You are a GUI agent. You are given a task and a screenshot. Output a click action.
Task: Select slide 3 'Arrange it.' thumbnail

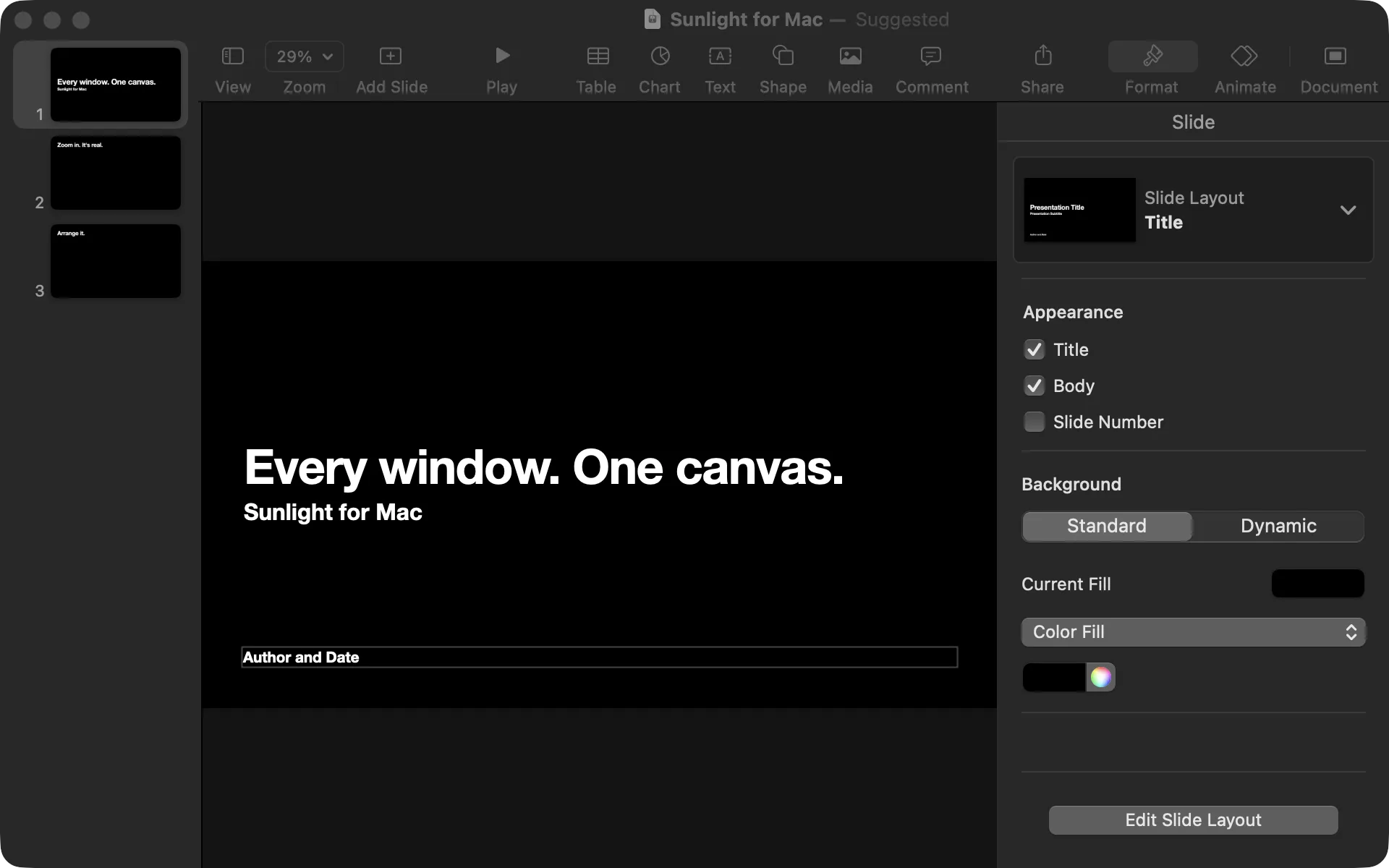pyautogui.click(x=116, y=261)
